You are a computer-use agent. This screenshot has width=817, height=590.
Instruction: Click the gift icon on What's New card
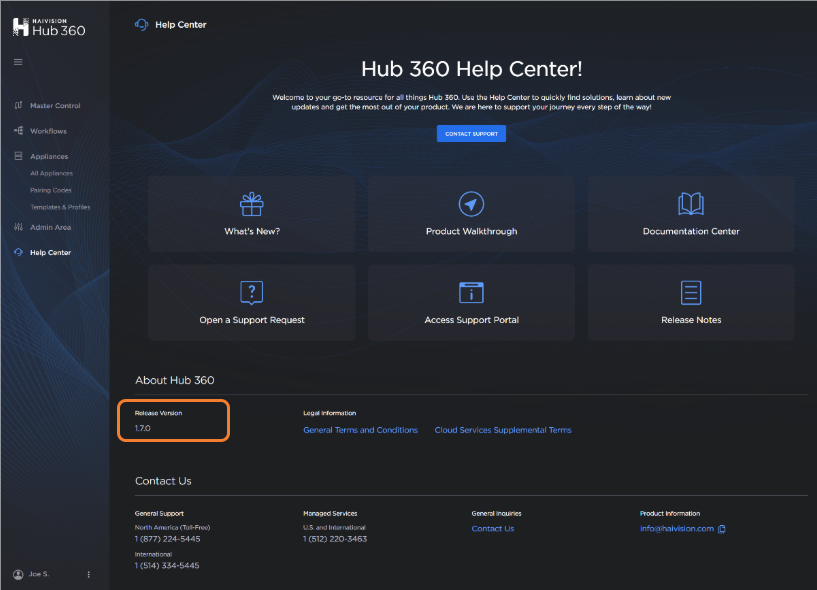252,204
